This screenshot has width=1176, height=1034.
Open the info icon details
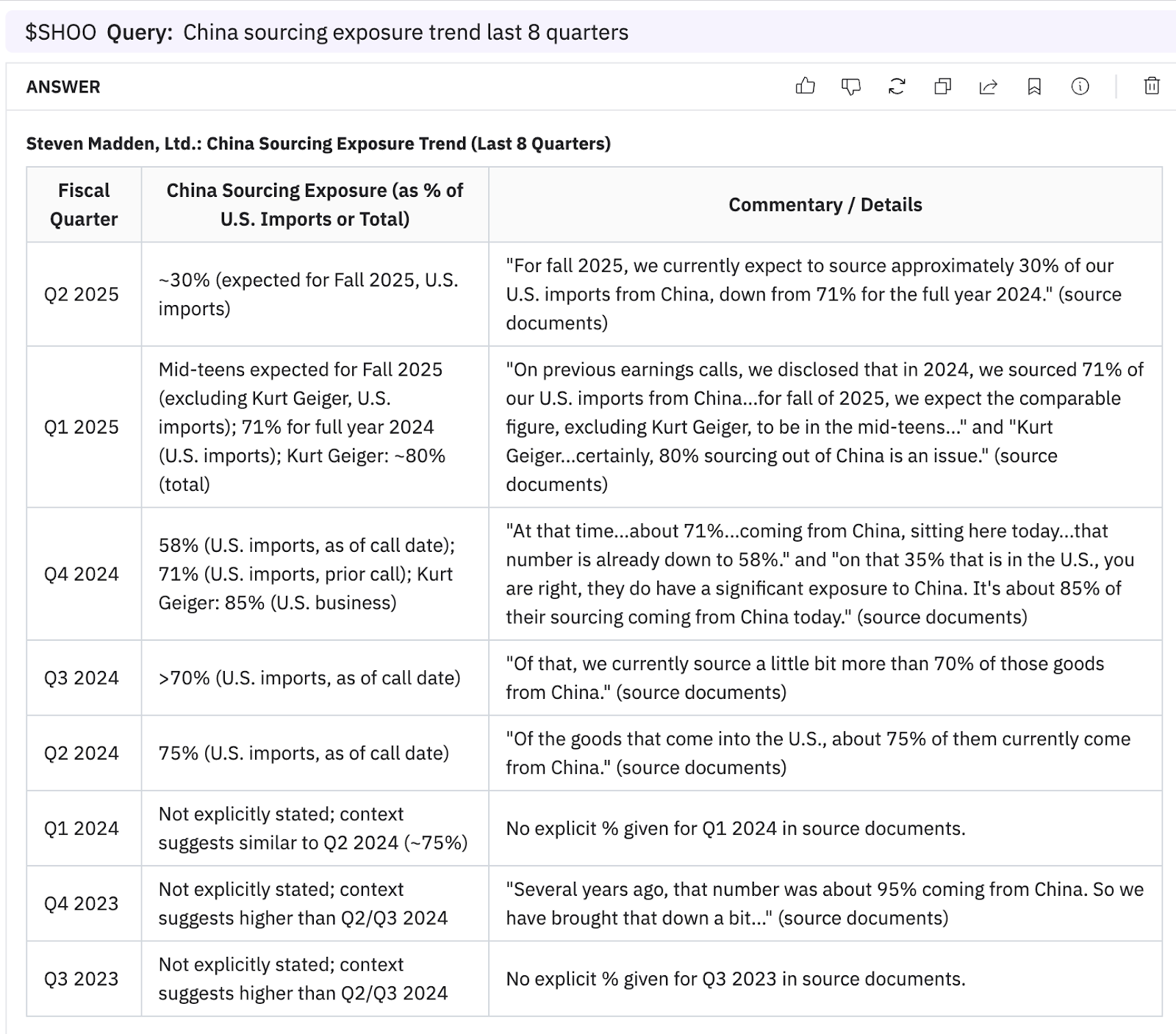click(x=1080, y=87)
